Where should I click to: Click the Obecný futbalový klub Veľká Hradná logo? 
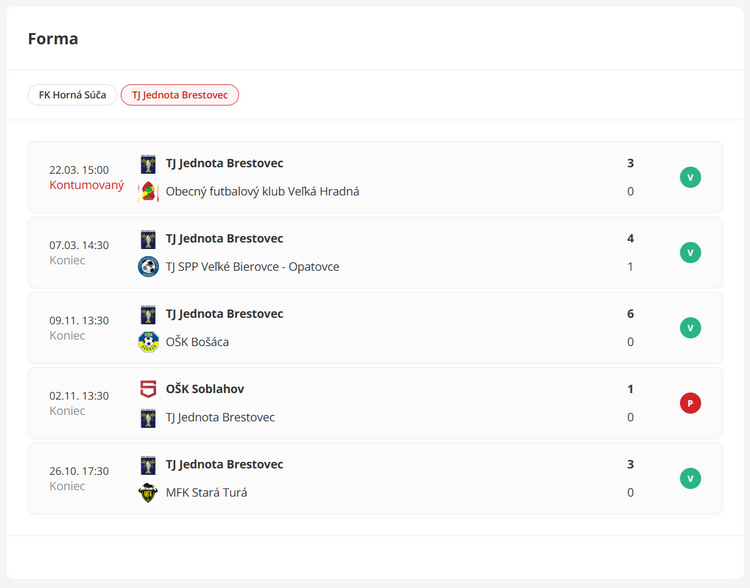(x=148, y=191)
